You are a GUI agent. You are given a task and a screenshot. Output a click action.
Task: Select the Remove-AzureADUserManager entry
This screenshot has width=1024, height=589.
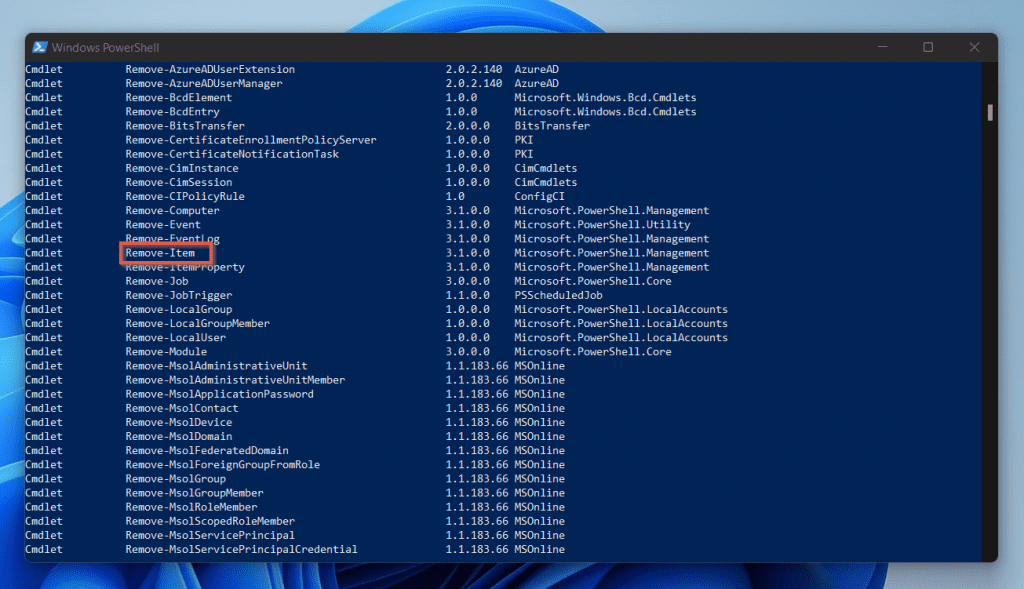point(204,84)
